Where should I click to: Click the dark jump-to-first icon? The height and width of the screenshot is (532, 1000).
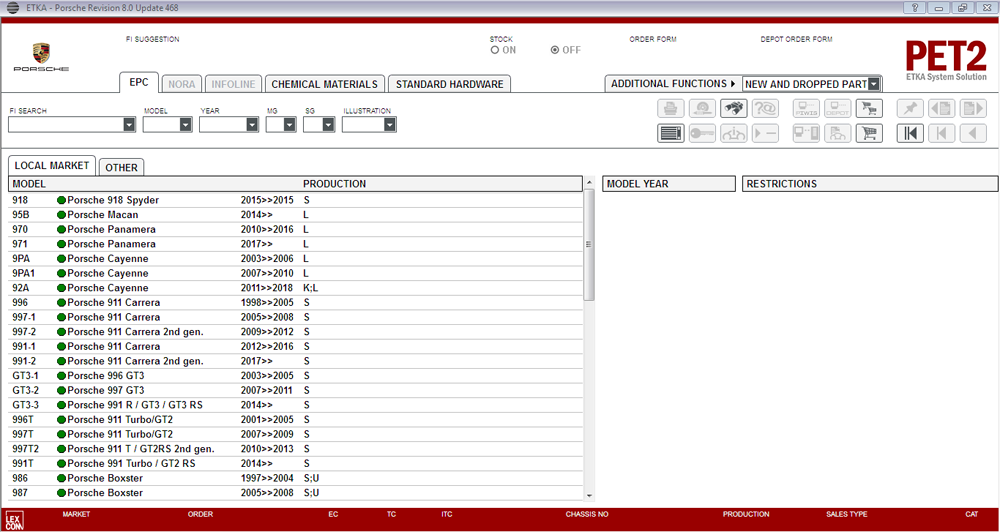tap(910, 133)
